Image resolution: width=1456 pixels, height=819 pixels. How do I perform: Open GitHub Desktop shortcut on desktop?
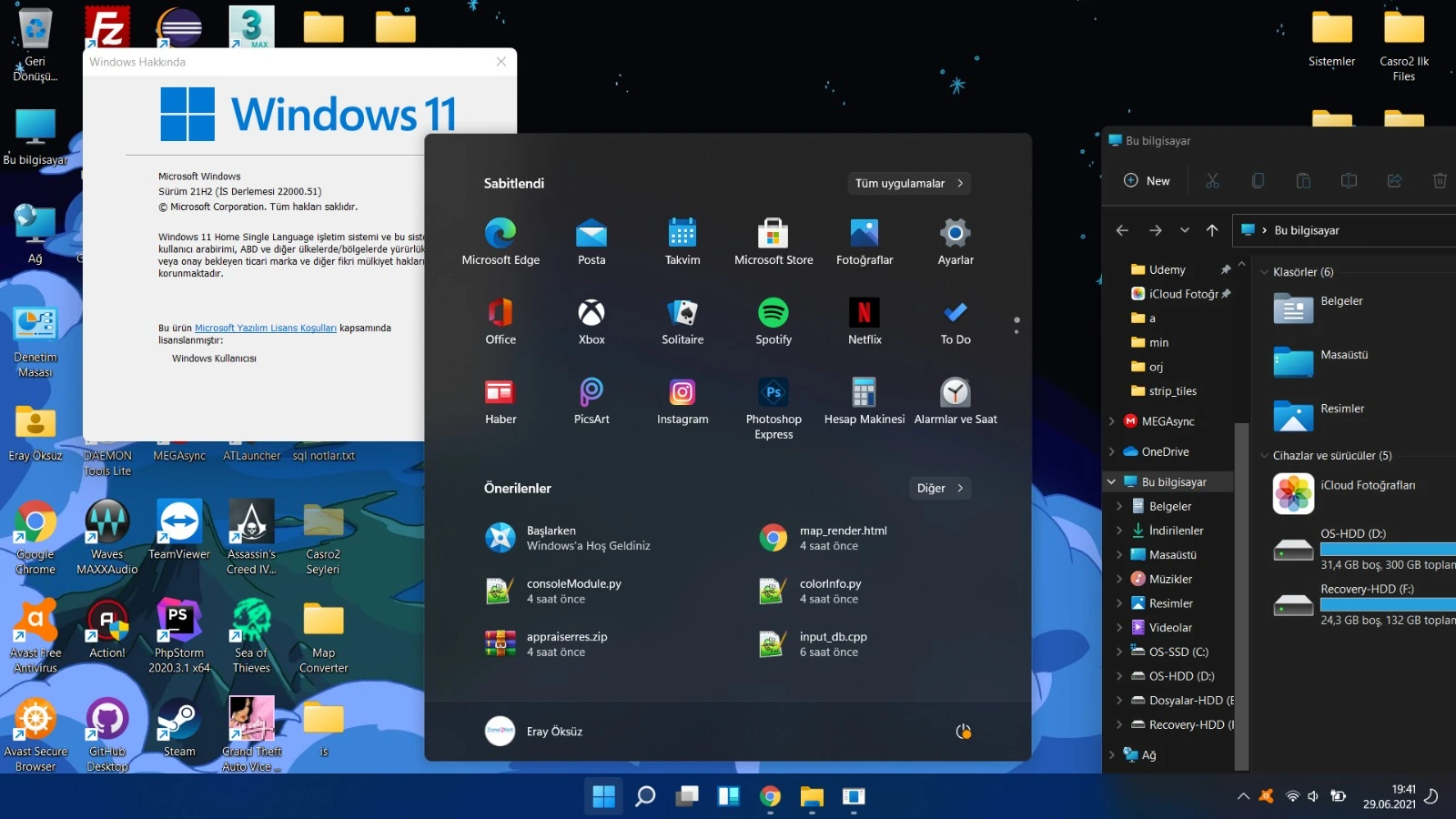click(107, 735)
